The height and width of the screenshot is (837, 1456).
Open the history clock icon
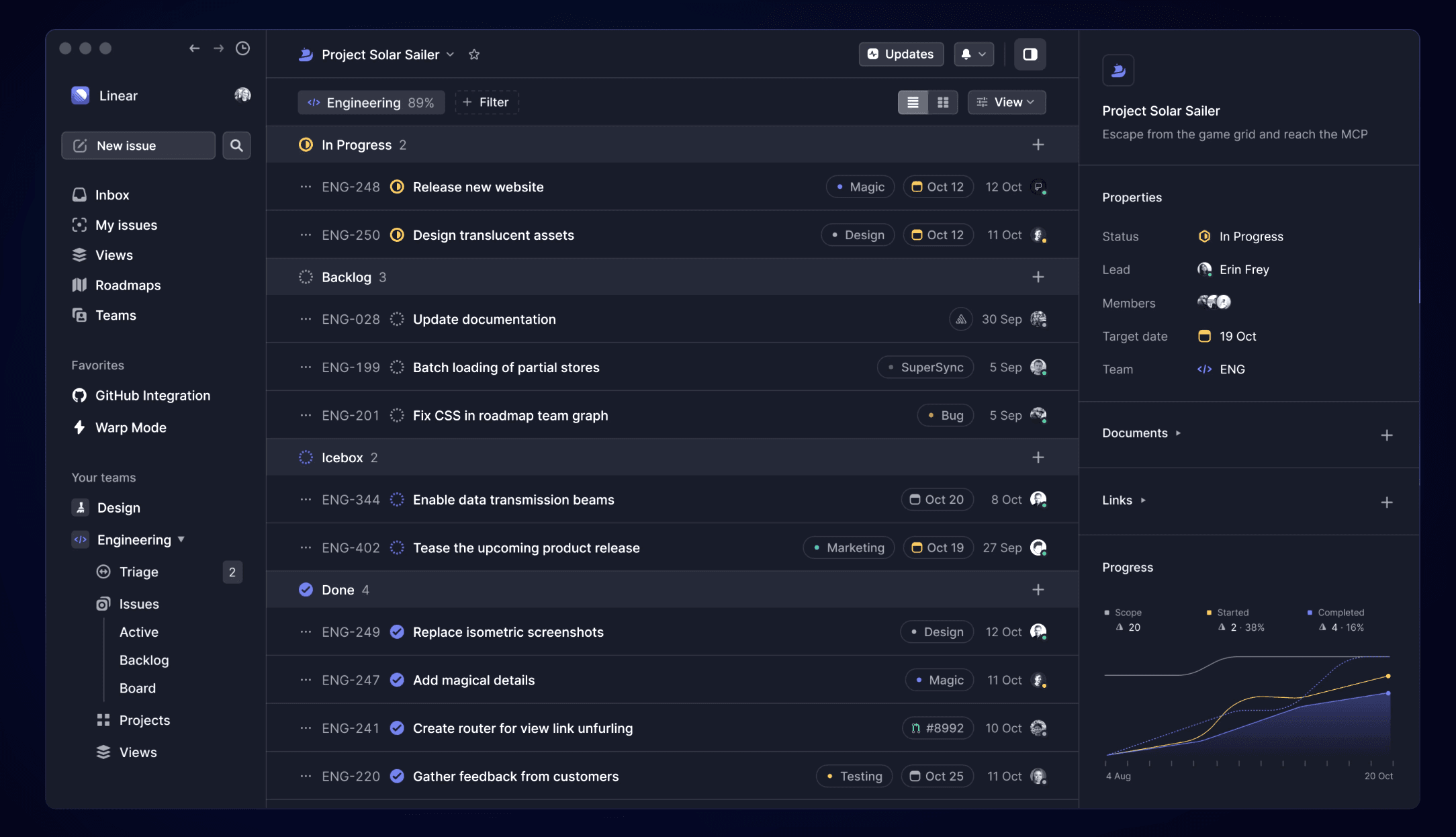coord(242,48)
